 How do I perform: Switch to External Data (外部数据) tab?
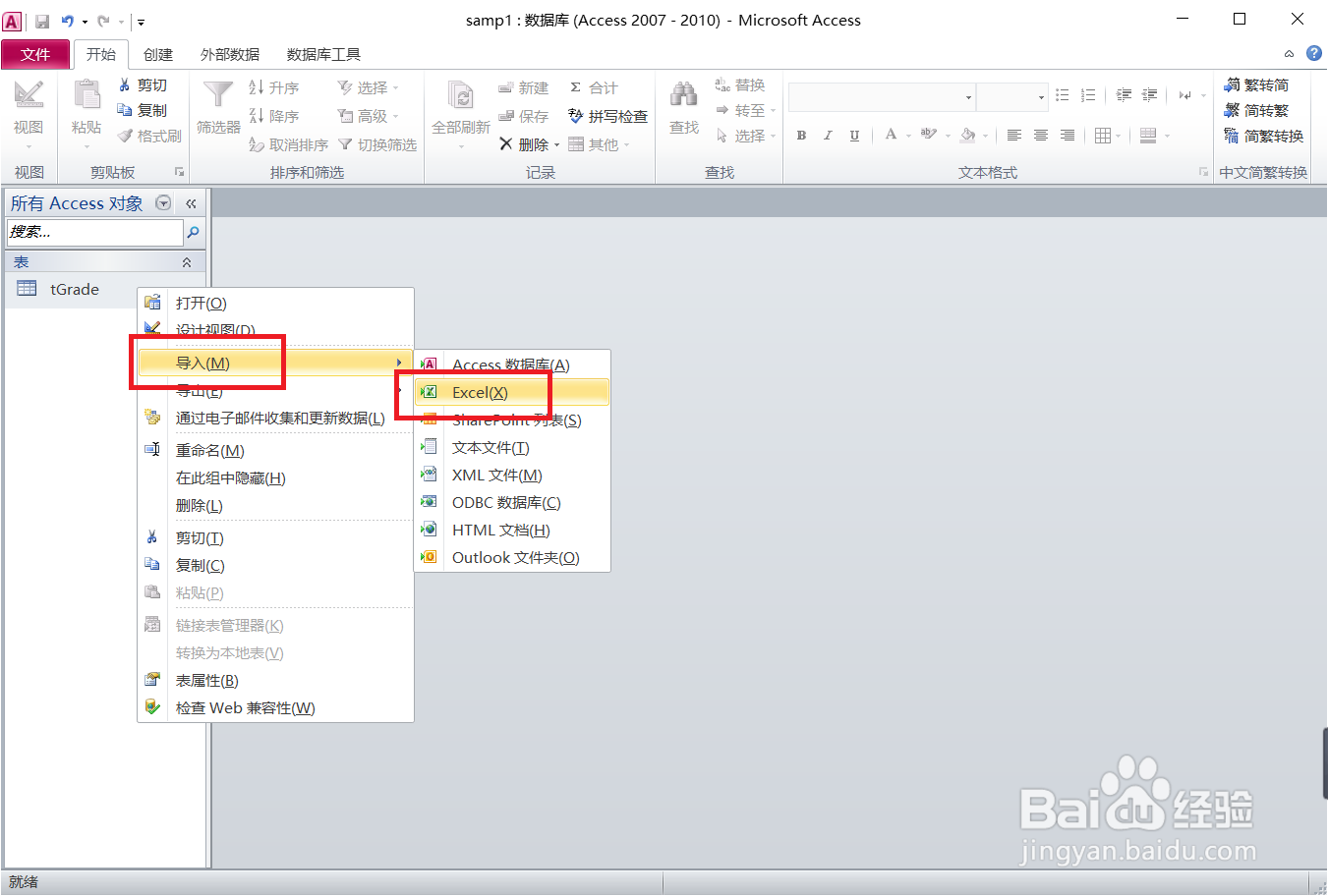click(x=230, y=54)
